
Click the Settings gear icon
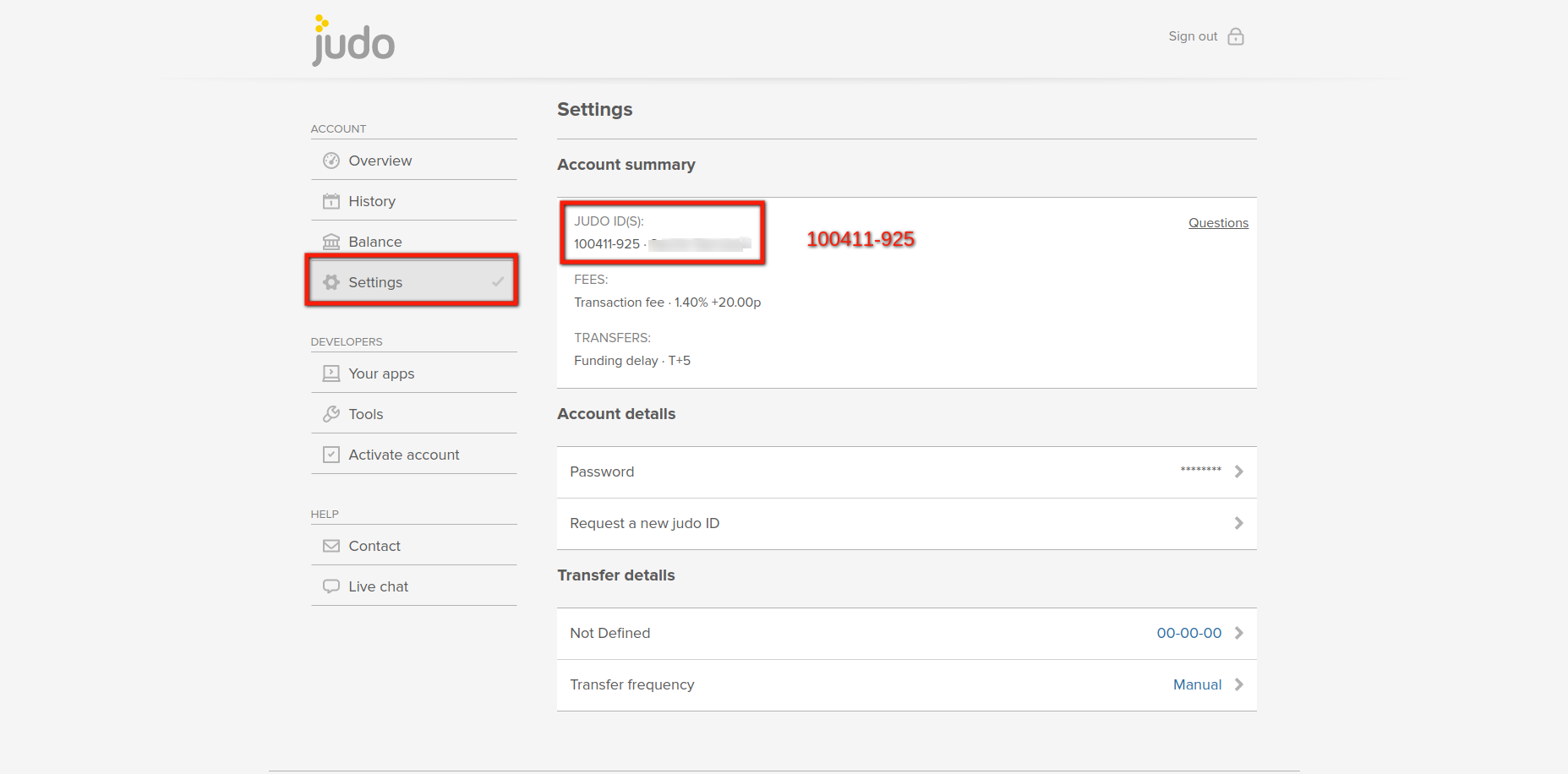(331, 282)
